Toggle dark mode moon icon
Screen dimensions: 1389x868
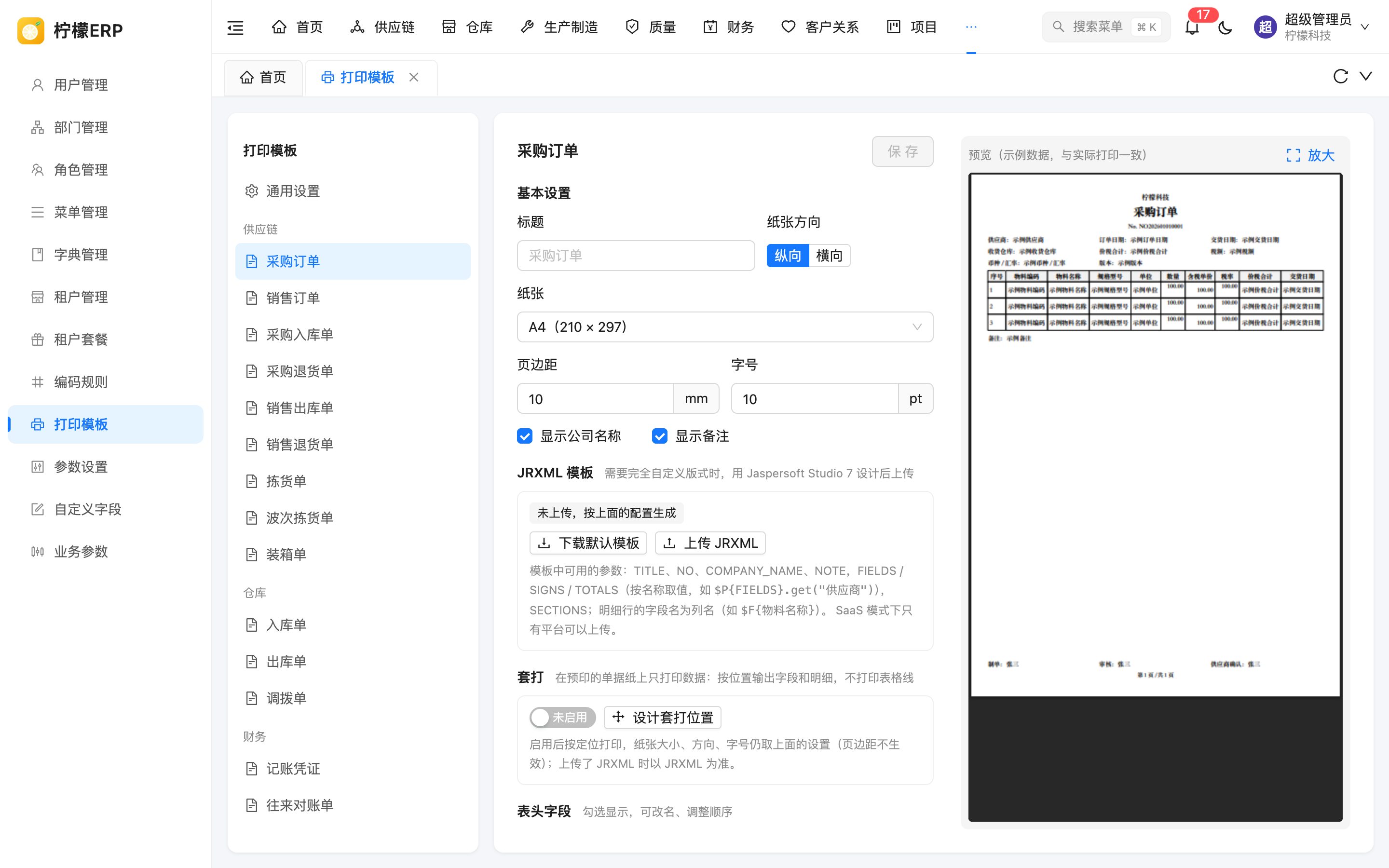[1225, 27]
